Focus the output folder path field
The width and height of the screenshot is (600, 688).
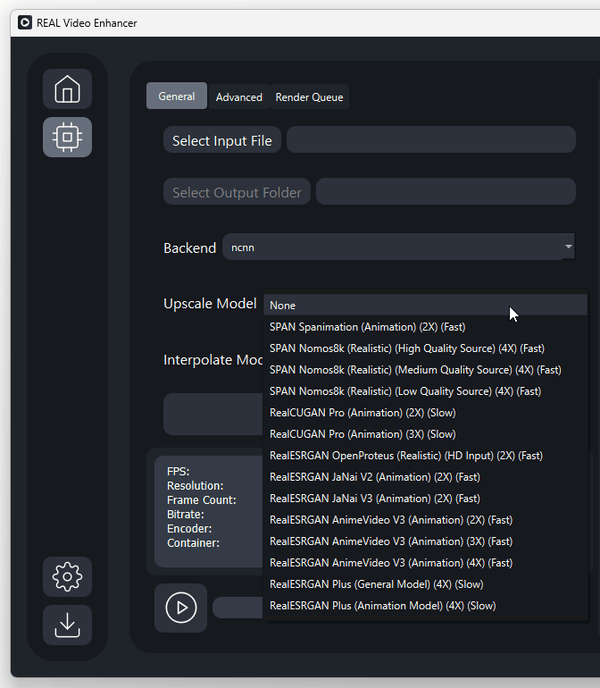446,191
